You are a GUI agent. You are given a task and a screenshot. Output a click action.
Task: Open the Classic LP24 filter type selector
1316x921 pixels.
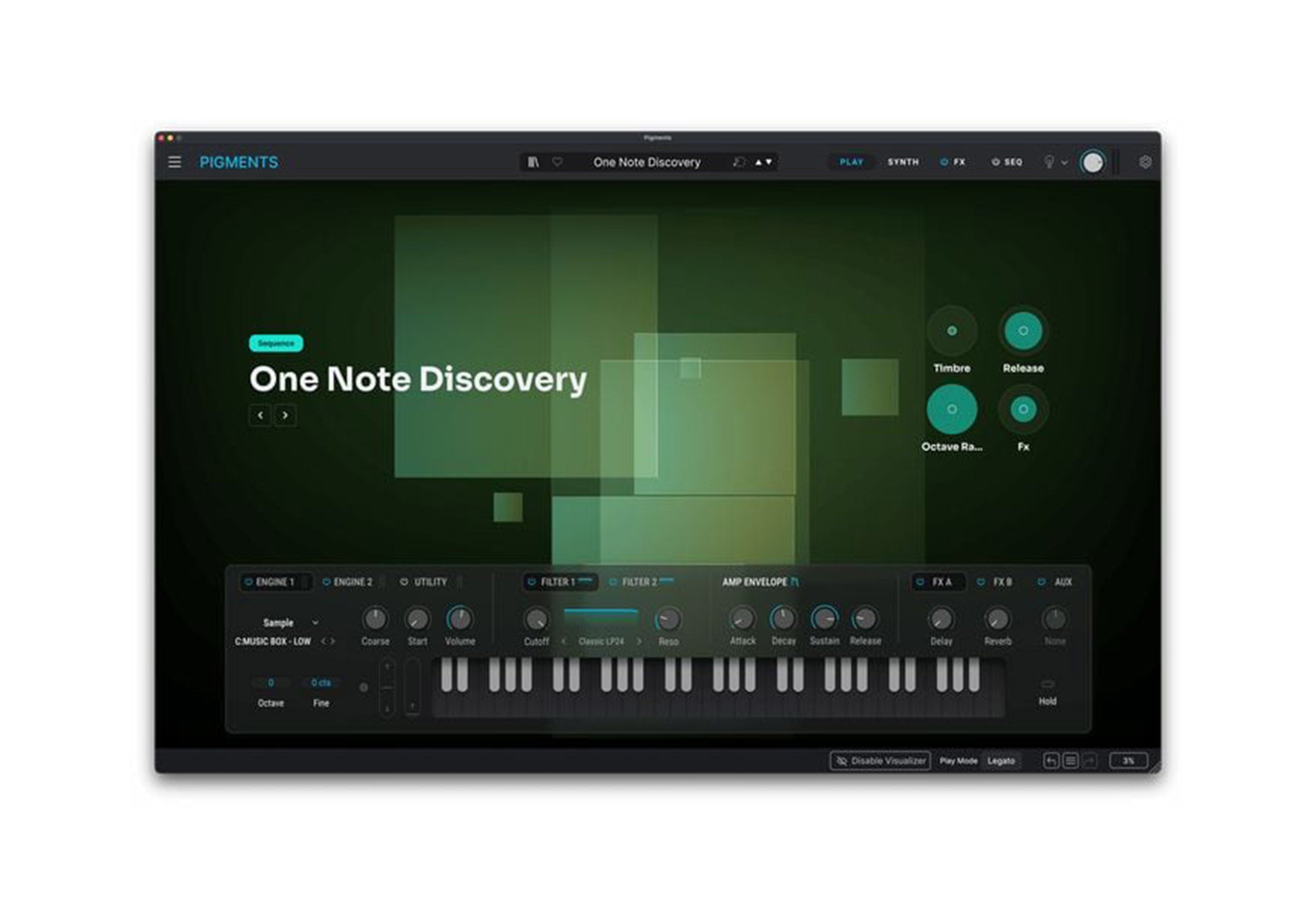click(601, 642)
